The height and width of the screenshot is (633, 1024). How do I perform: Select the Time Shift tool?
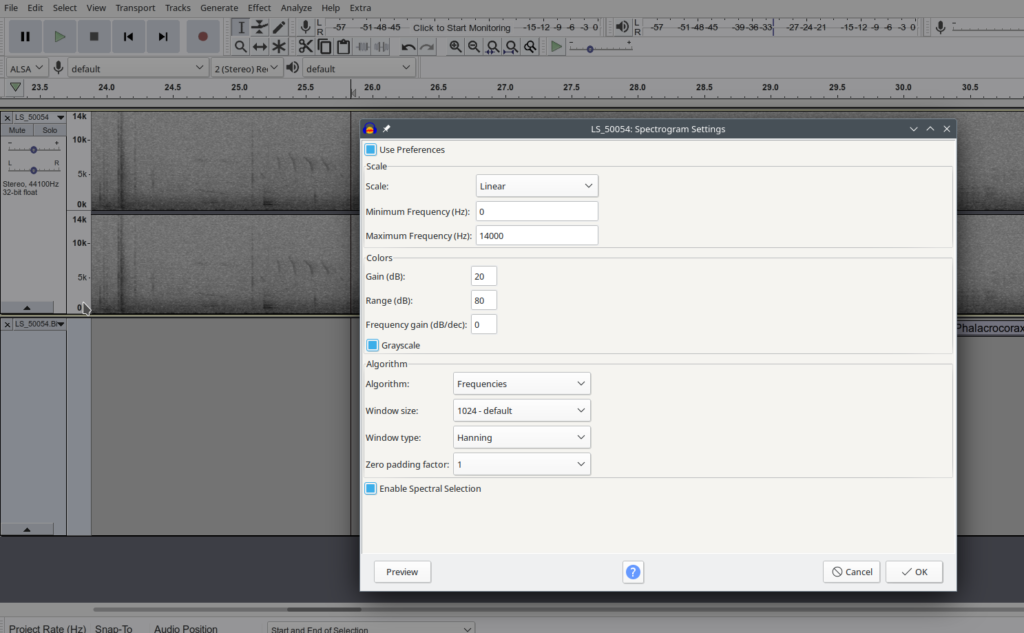260,47
